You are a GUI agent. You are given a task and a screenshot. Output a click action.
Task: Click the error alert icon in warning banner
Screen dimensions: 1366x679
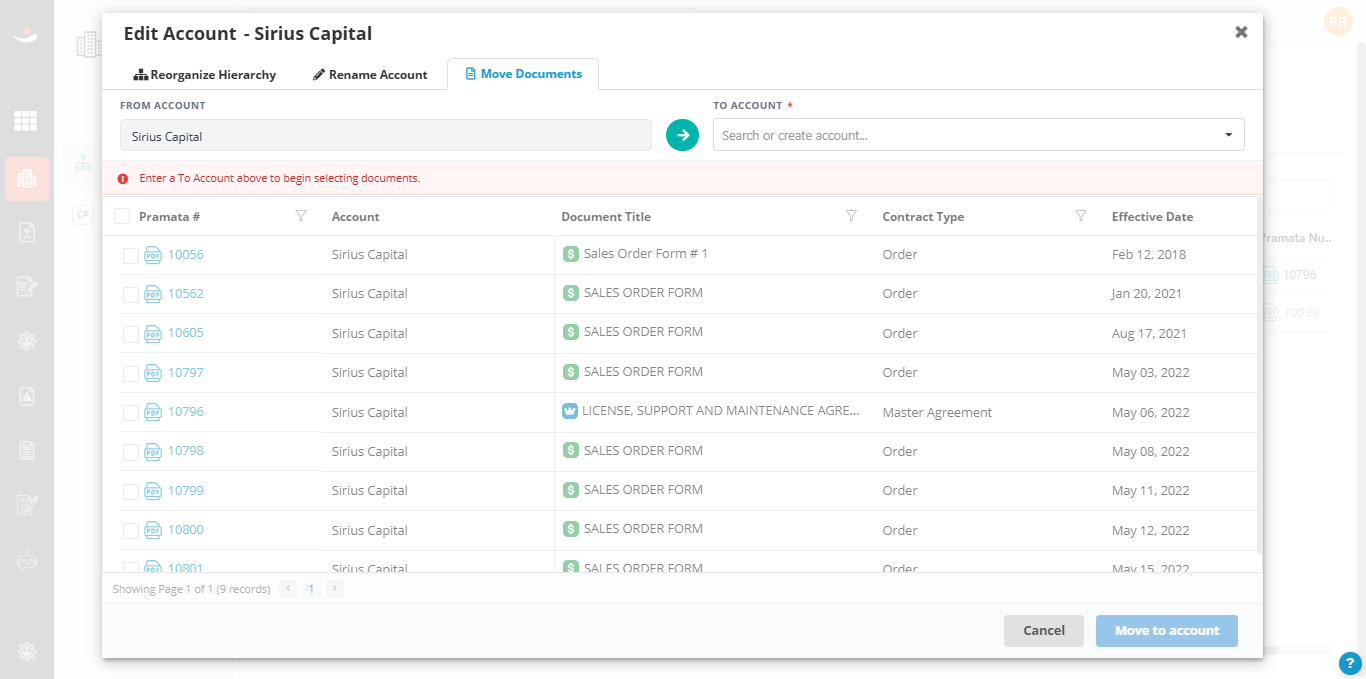tap(123, 179)
